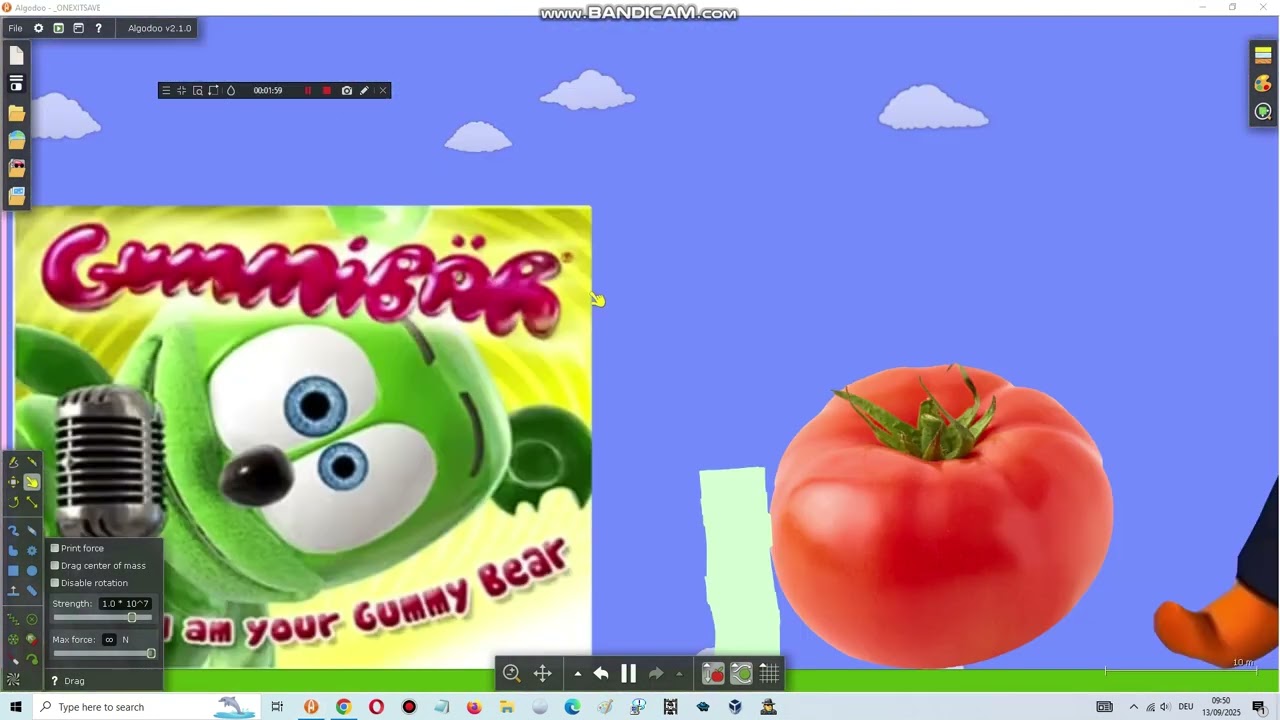
Task: Open the landscape scenes folder icon
Action: (16, 140)
